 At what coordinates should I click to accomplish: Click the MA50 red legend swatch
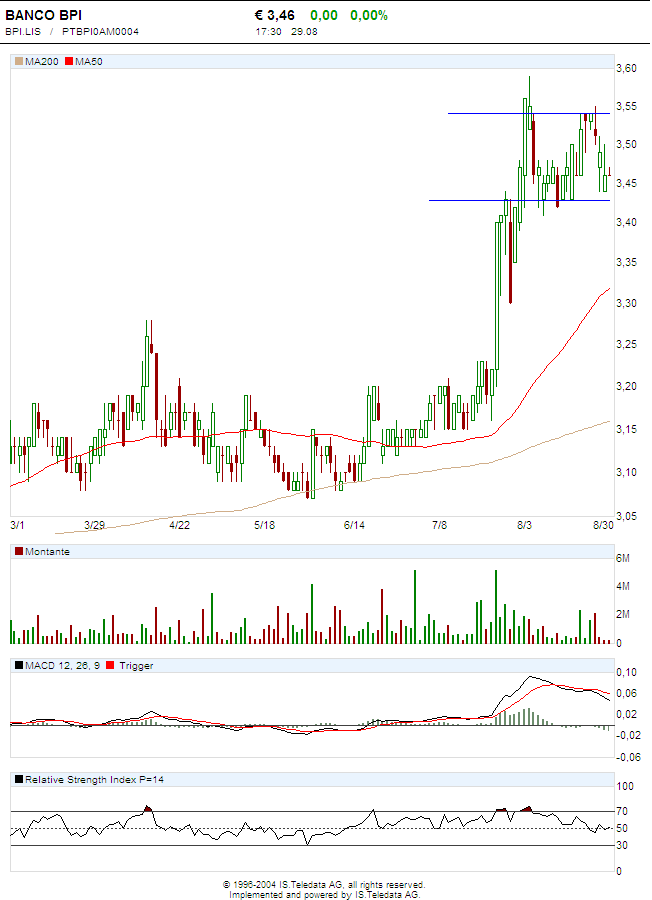69,61
